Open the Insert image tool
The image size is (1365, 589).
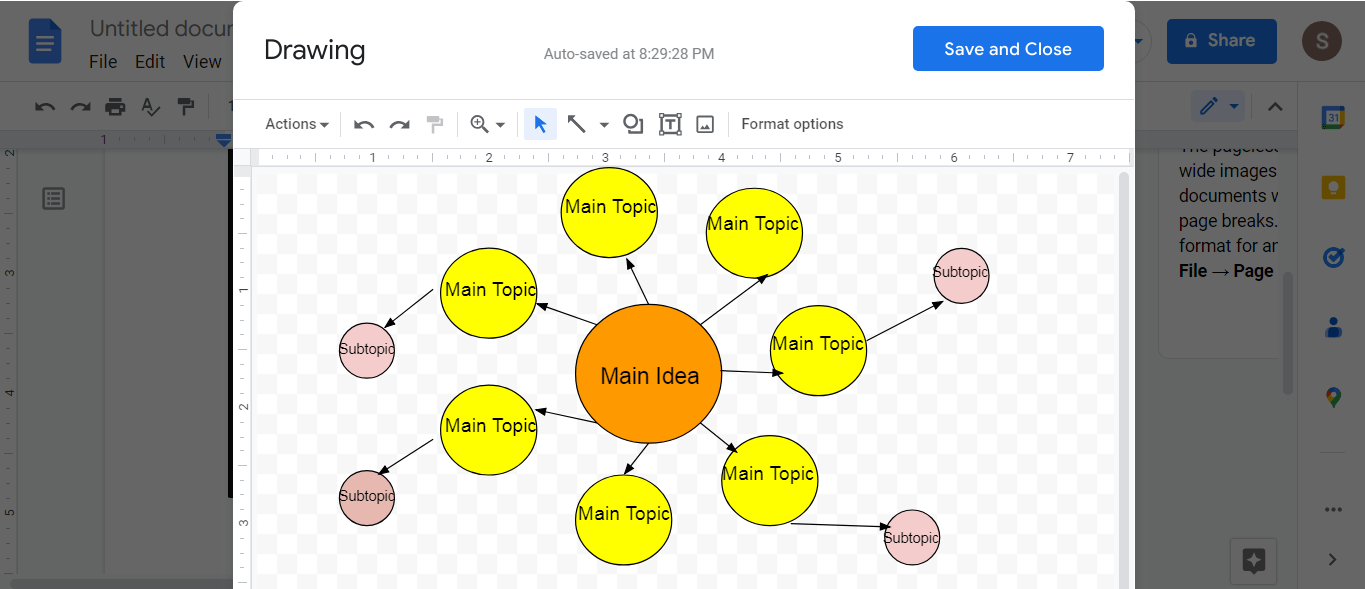[x=706, y=123]
